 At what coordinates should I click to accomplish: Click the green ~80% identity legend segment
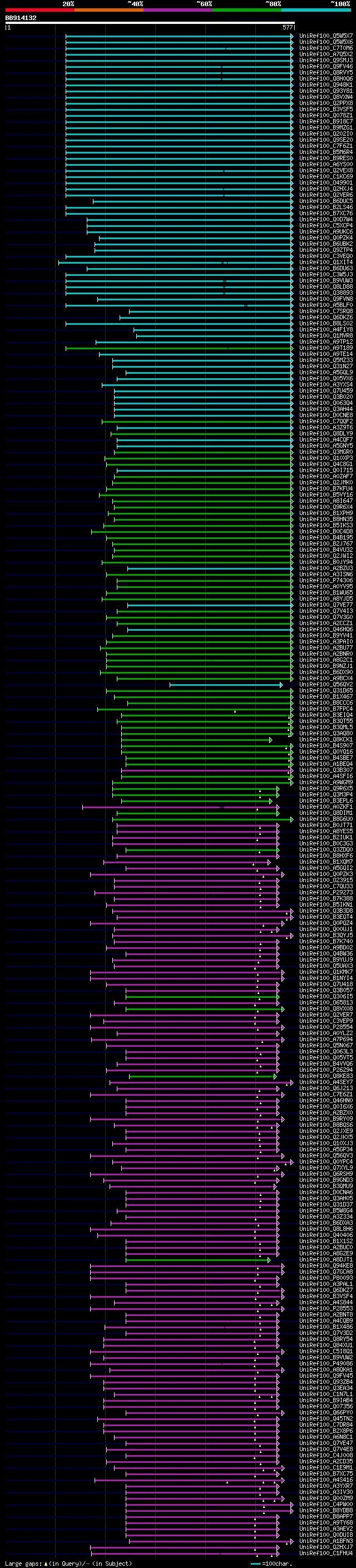(x=247, y=10)
